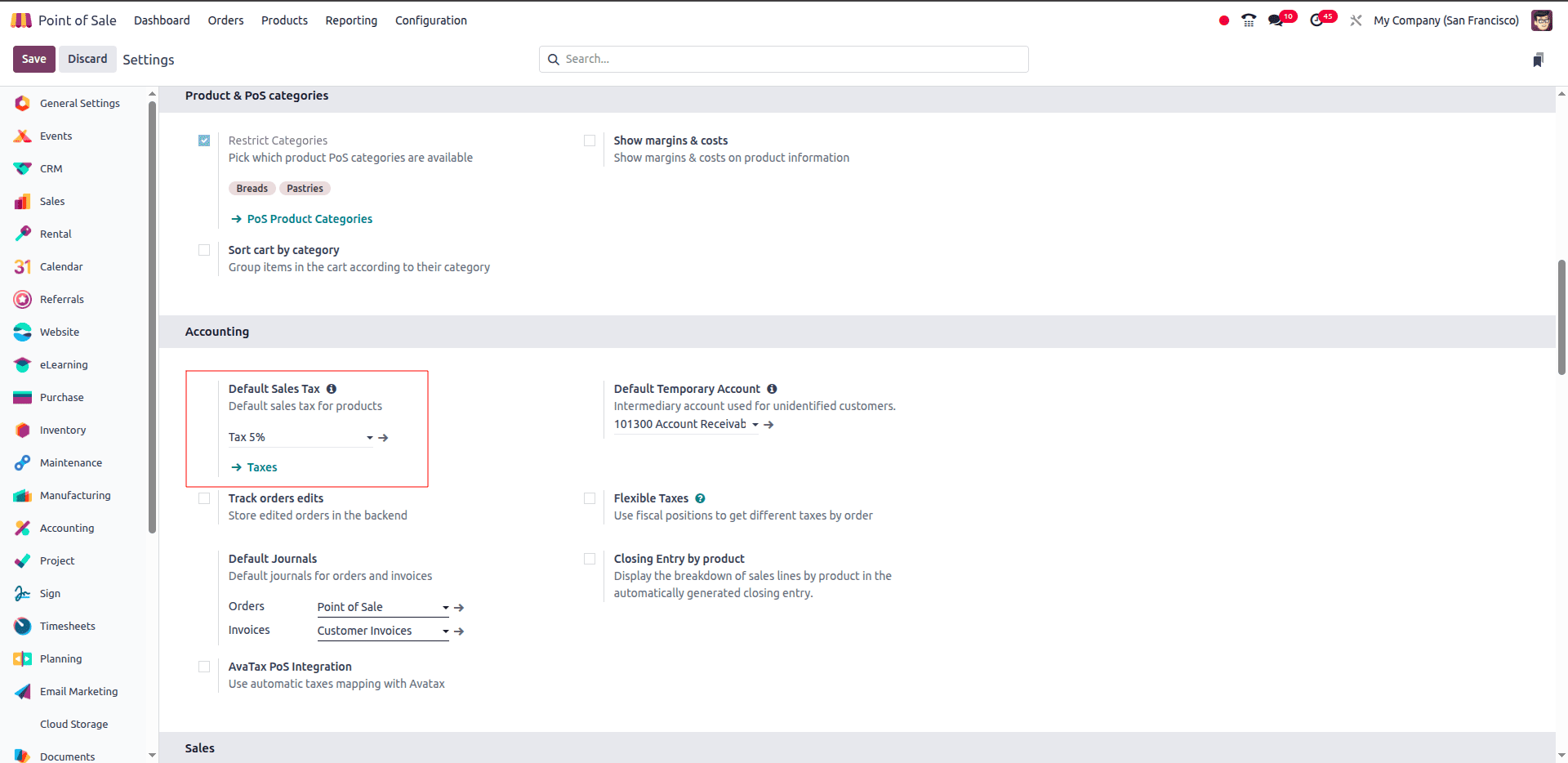Screen dimensions: 1568x763
Task: Click the settings Search field
Action: pyautogui.click(x=784, y=59)
